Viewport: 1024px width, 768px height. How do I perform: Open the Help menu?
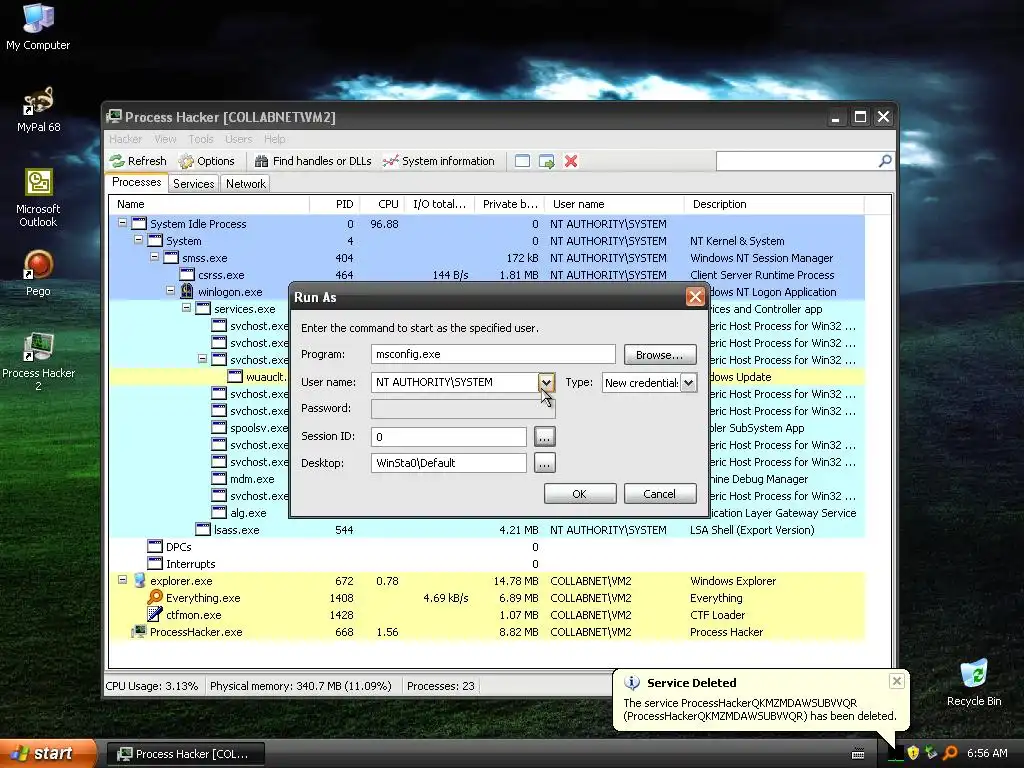tap(274, 139)
